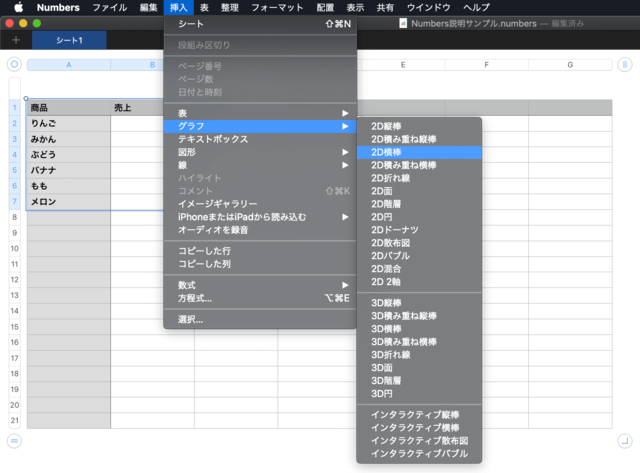The width and height of the screenshot is (640, 473).
Task: Expand iPhoneまたはiPadから読み込む submenu
Action: (x=260, y=217)
